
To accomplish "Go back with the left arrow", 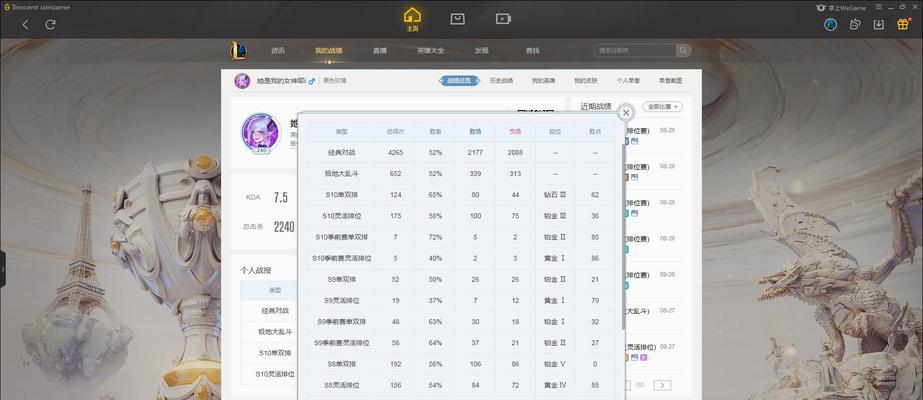I will click(x=25, y=25).
